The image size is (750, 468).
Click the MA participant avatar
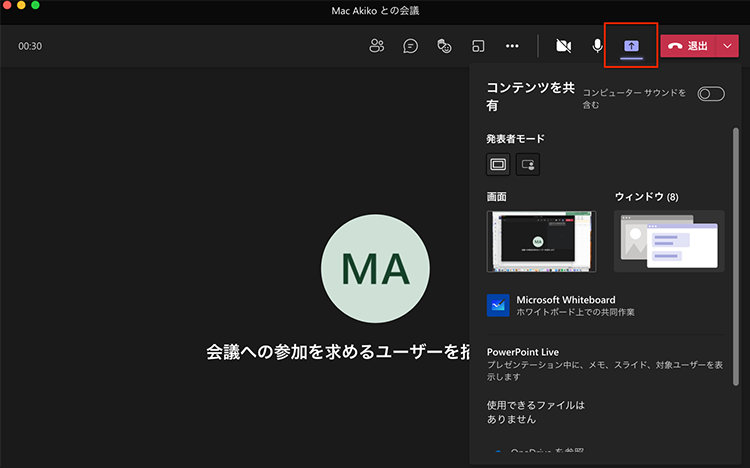(x=375, y=267)
